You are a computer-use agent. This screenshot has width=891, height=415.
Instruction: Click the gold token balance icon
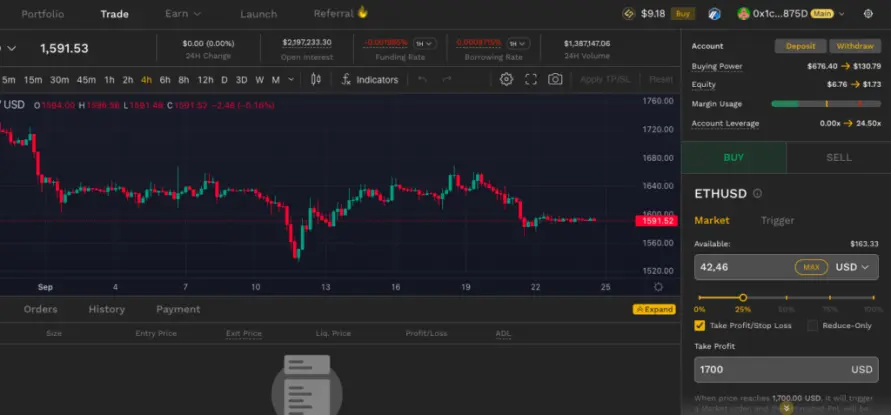tap(628, 14)
